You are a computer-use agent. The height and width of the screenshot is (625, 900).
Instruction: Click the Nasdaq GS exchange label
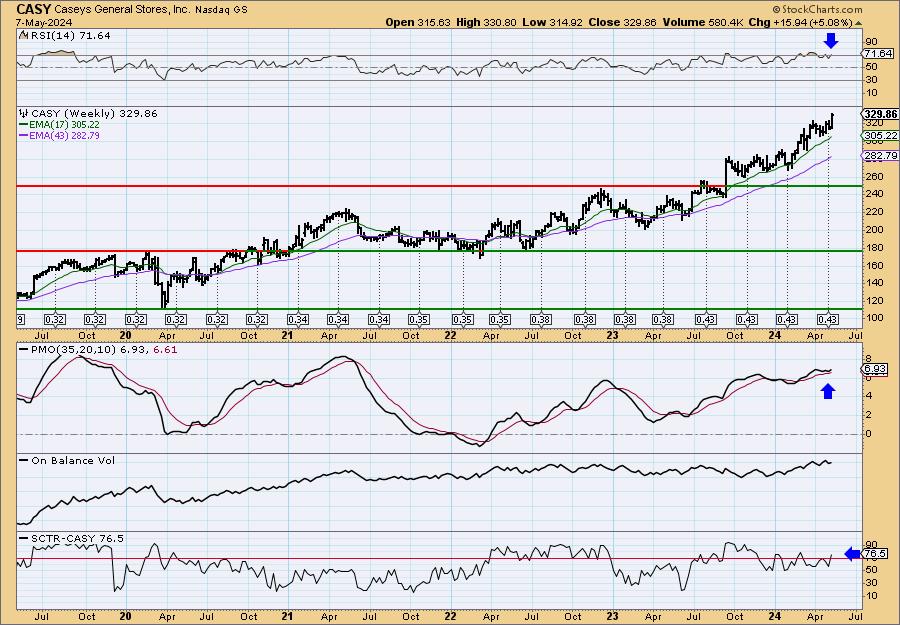(x=222, y=10)
